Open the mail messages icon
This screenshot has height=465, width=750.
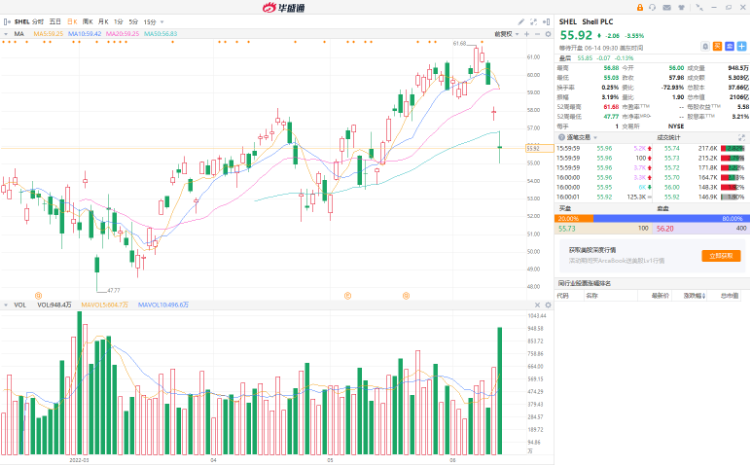(667, 8)
